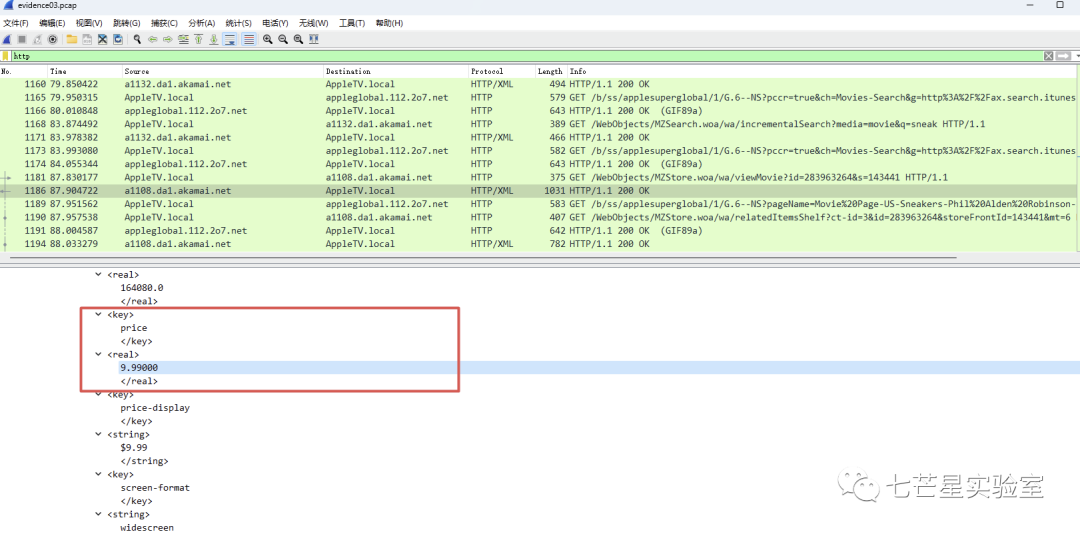
Task: Open the 分析(A) menu
Action: coord(202,23)
